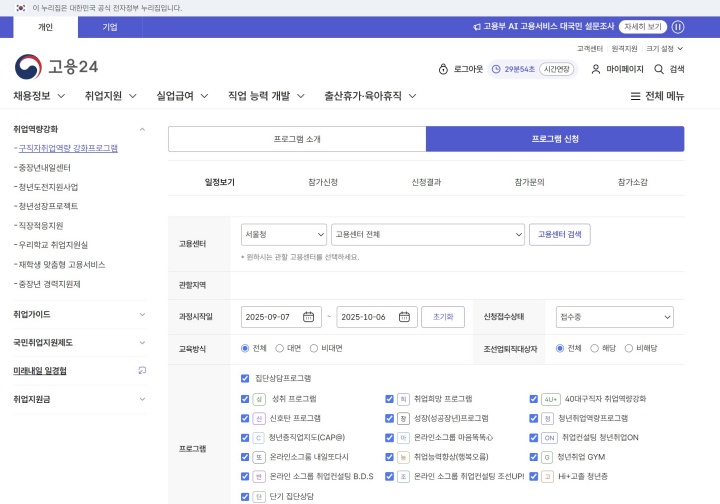The height and width of the screenshot is (504, 720).
Task: Click the 40대구직자 4U+ badge icon
Action: [550, 399]
